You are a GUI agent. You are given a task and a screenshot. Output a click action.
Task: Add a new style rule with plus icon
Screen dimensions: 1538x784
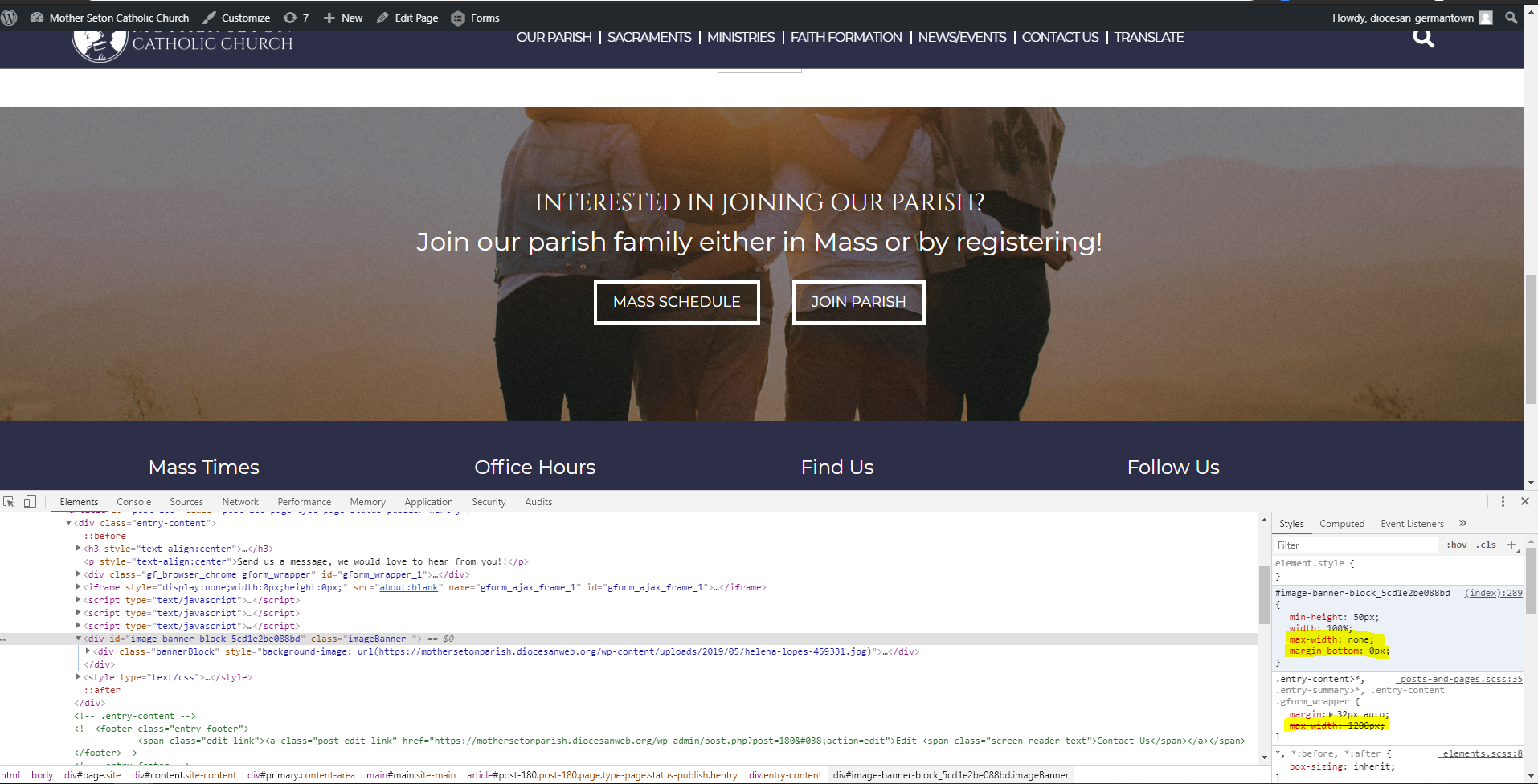coord(1511,545)
